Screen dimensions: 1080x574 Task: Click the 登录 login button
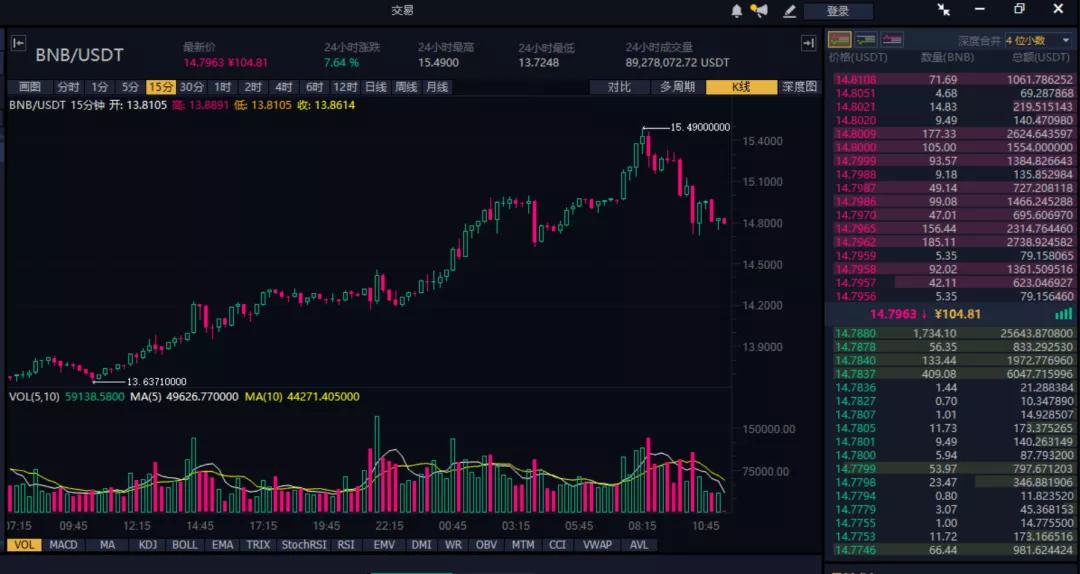[x=838, y=11]
